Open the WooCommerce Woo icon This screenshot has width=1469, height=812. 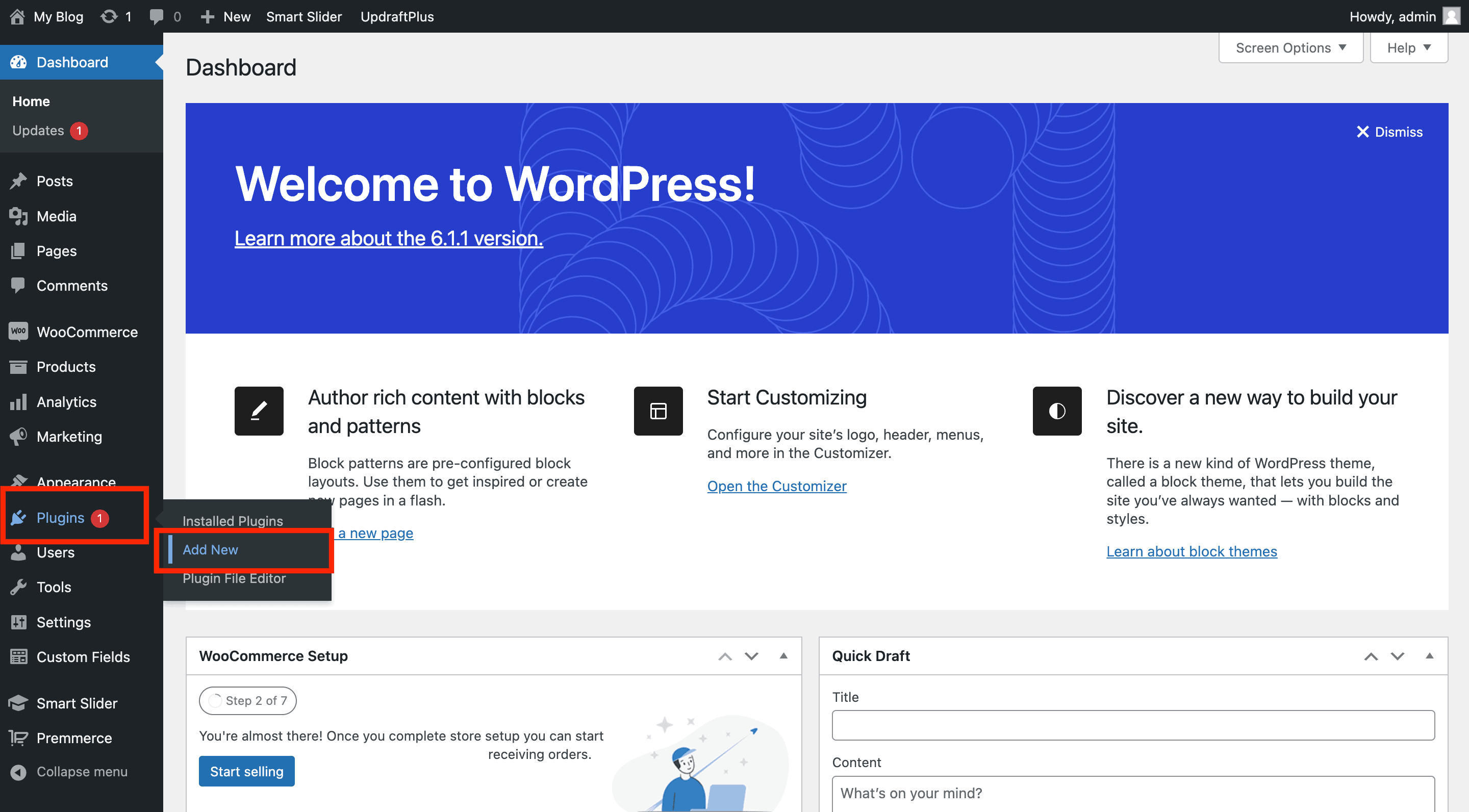18,332
